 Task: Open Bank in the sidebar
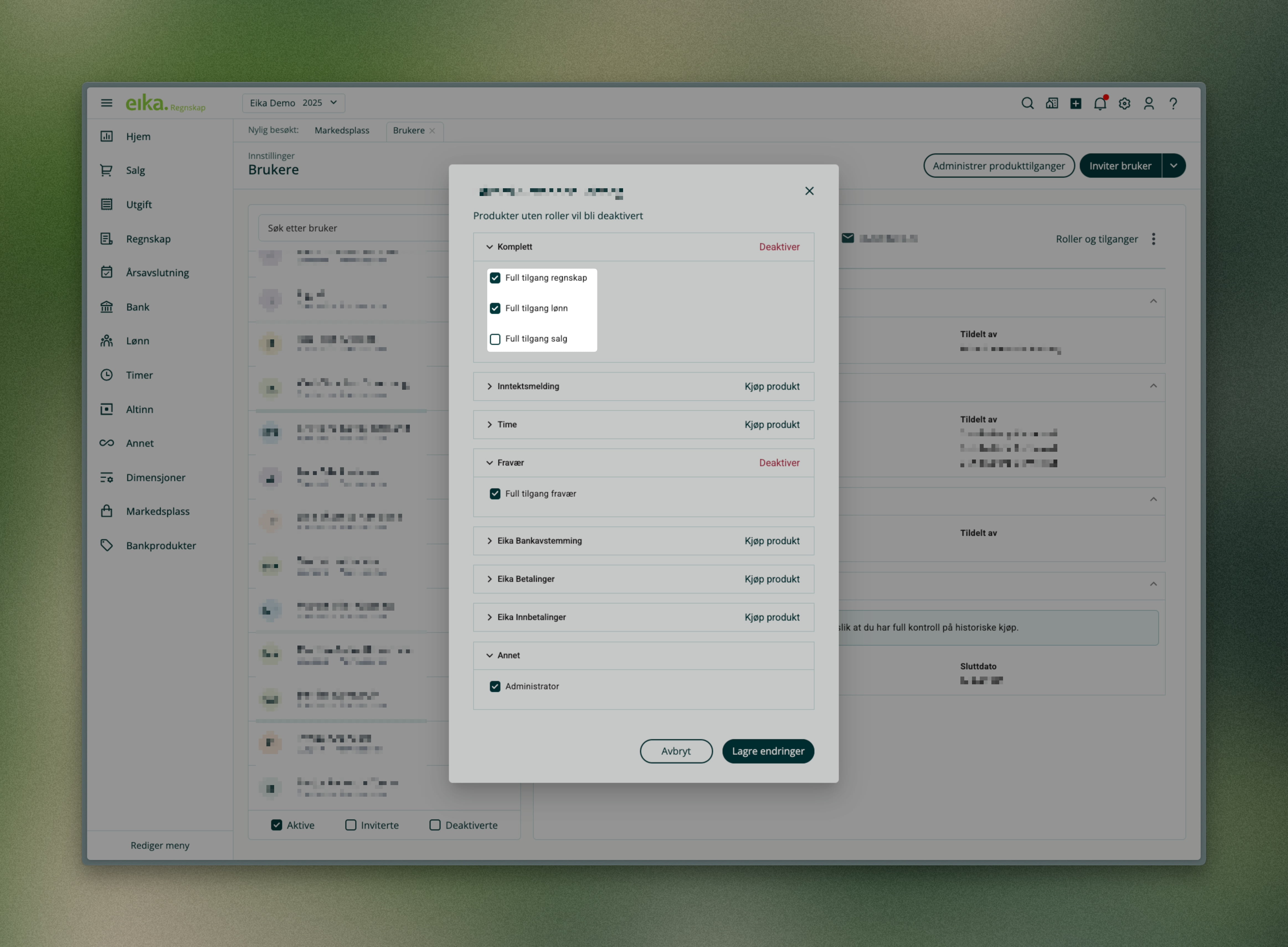(x=138, y=307)
